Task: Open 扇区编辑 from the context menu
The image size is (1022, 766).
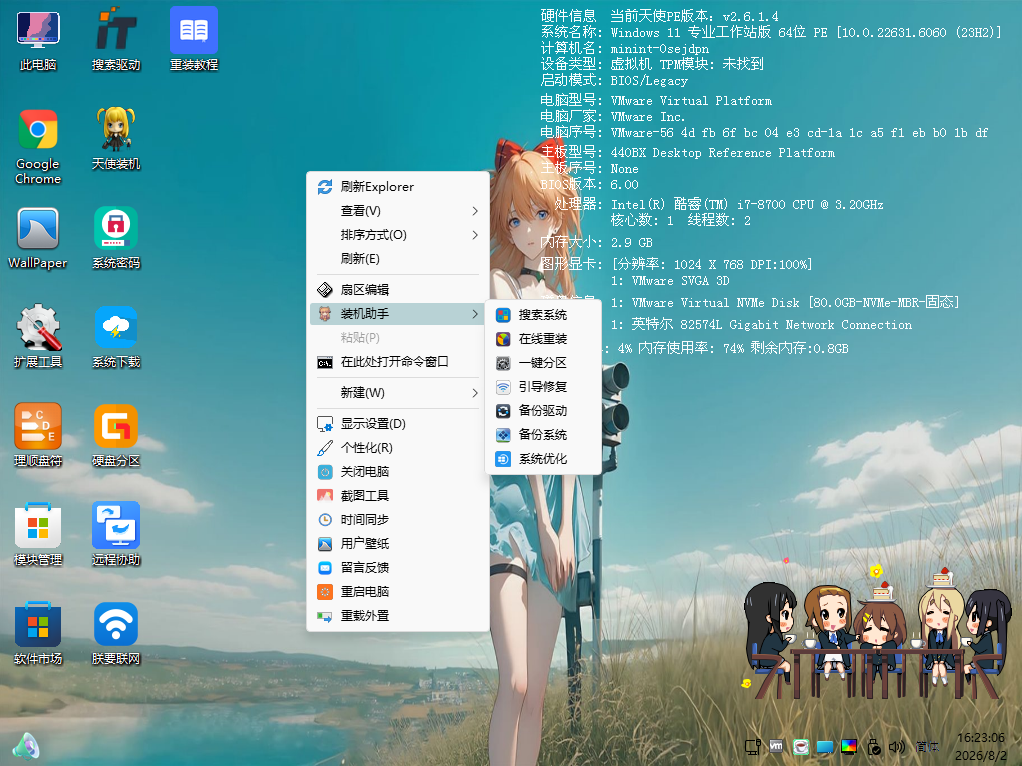Action: [x=398, y=289]
